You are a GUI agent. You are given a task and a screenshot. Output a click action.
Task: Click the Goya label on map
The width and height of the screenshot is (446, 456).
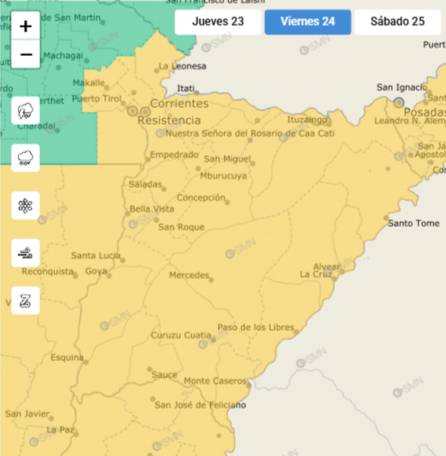(x=96, y=271)
